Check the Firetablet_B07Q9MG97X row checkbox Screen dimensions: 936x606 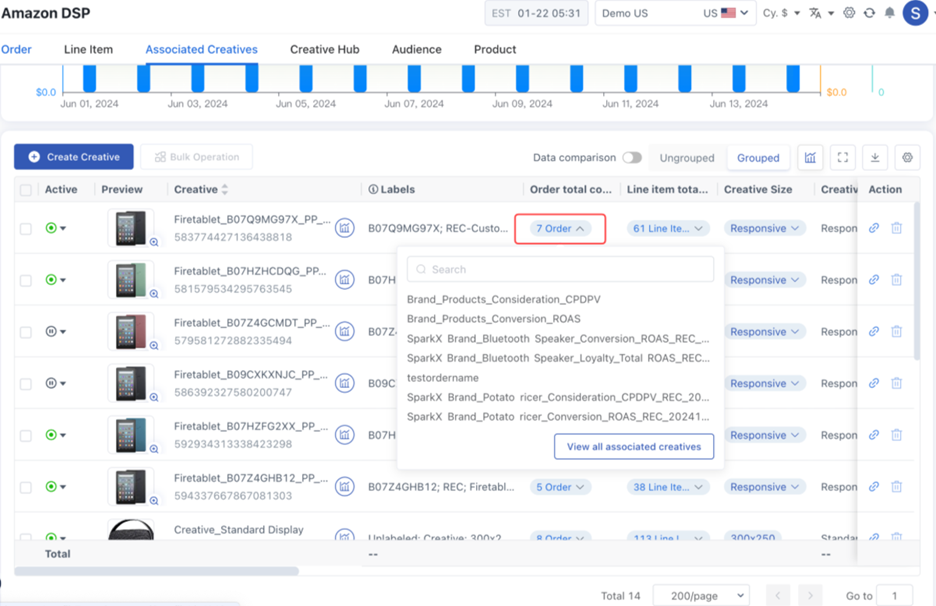[26, 228]
